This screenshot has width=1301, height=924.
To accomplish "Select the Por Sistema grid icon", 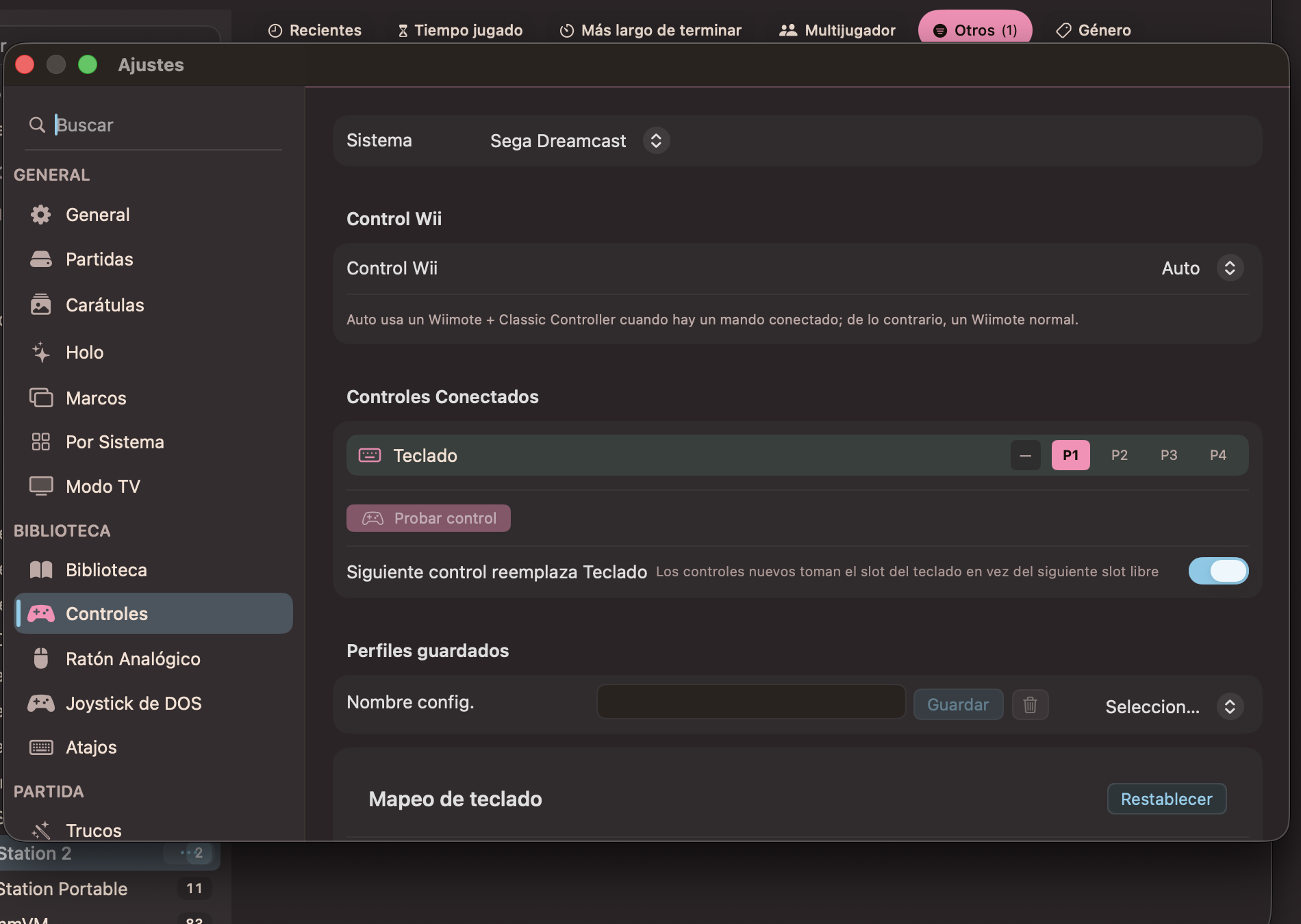I will click(x=41, y=442).
